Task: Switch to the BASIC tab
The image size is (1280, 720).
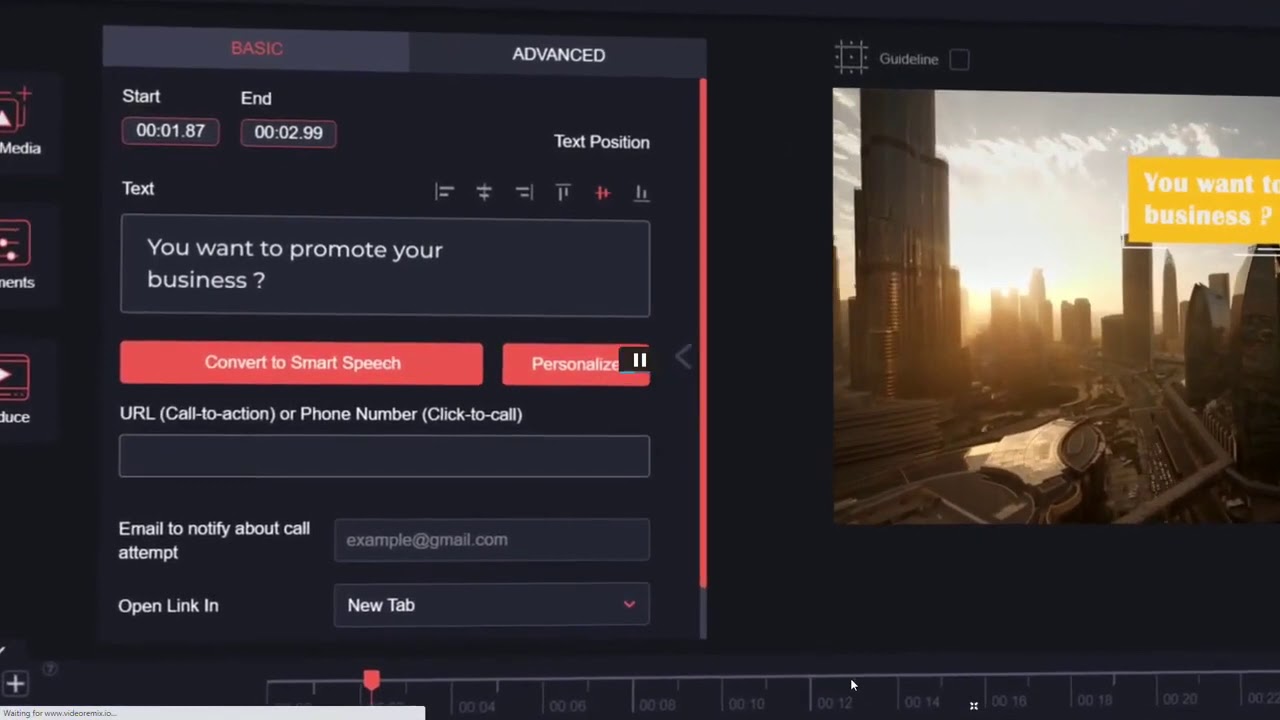Action: point(257,49)
